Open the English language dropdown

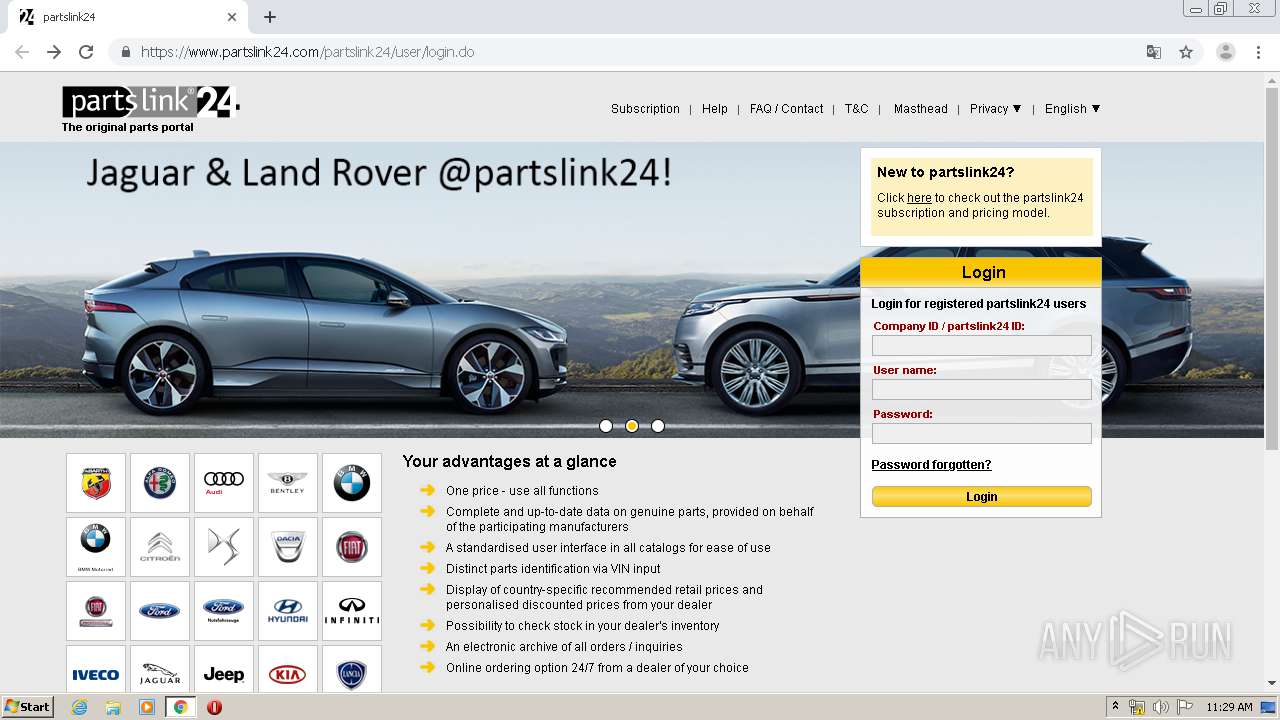pyautogui.click(x=1072, y=109)
